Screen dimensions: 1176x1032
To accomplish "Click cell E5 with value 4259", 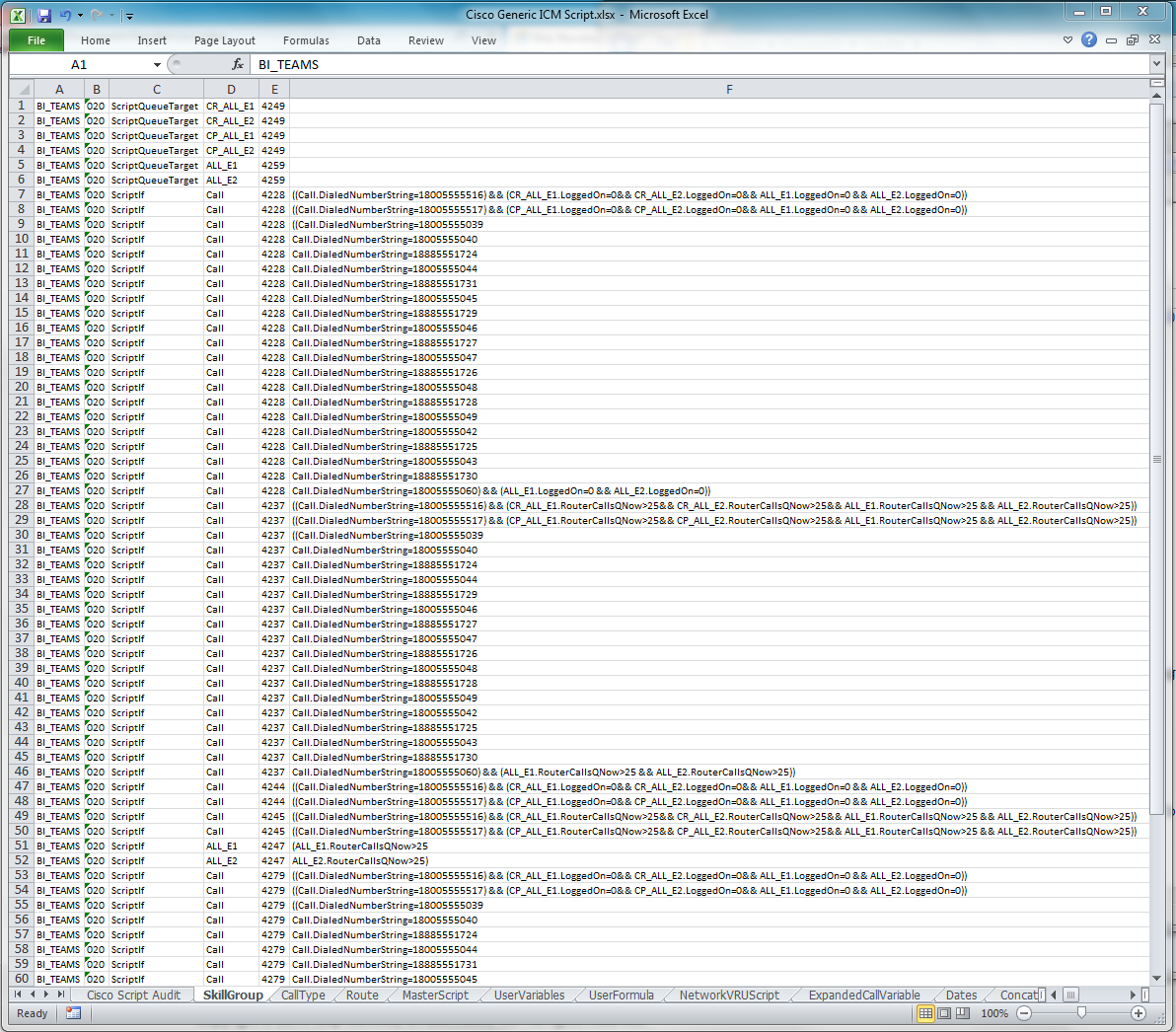I will (273, 165).
